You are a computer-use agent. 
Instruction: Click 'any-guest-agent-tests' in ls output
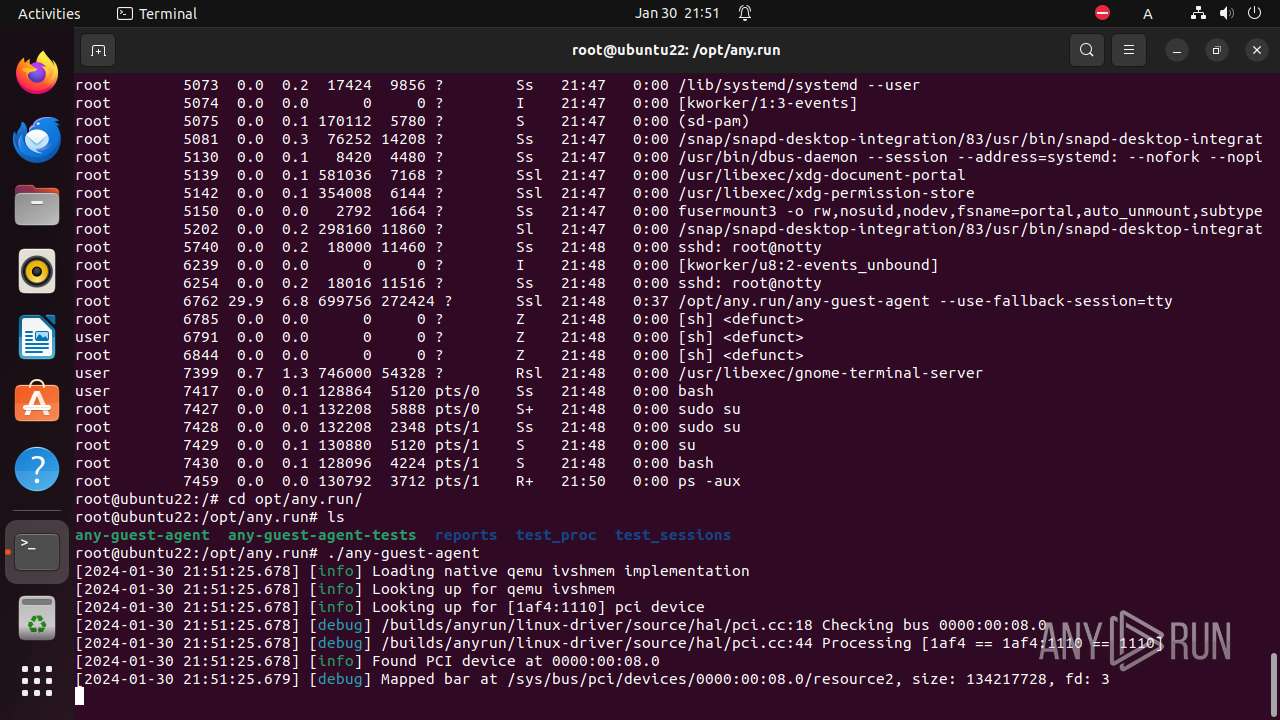point(322,535)
